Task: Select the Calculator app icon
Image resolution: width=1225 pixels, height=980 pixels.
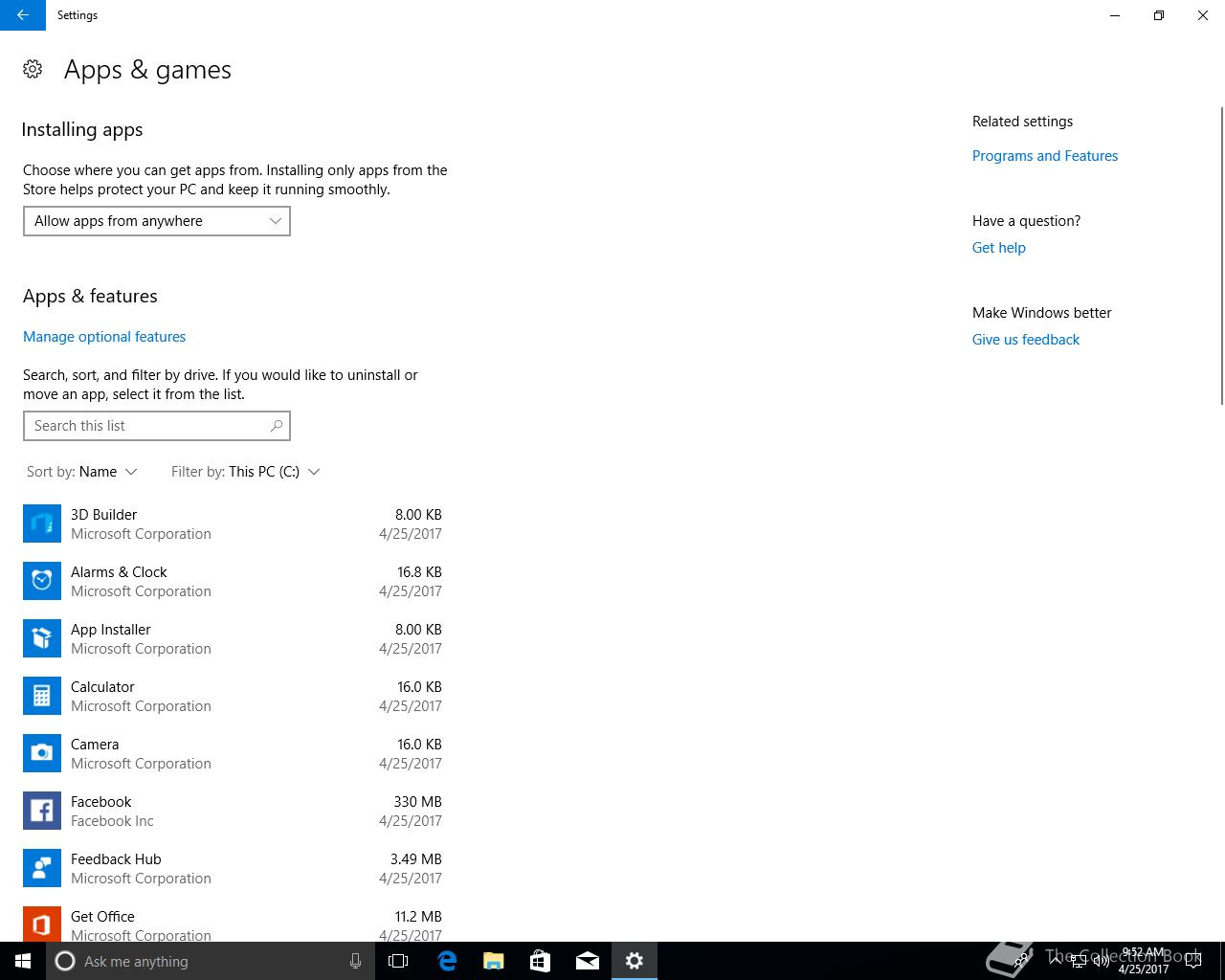Action: pyautogui.click(x=42, y=696)
